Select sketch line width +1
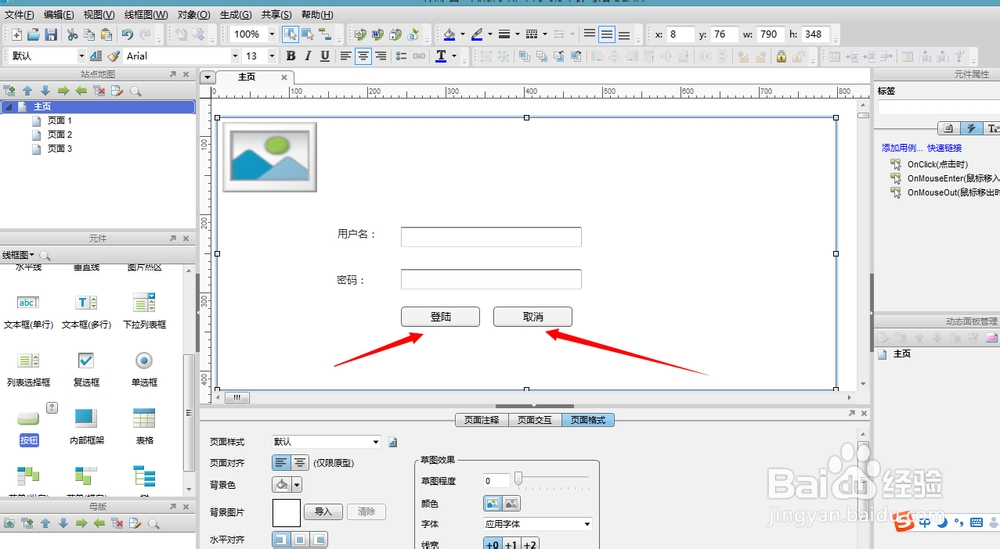Screen dimensions: 1000x549 (511, 545)
